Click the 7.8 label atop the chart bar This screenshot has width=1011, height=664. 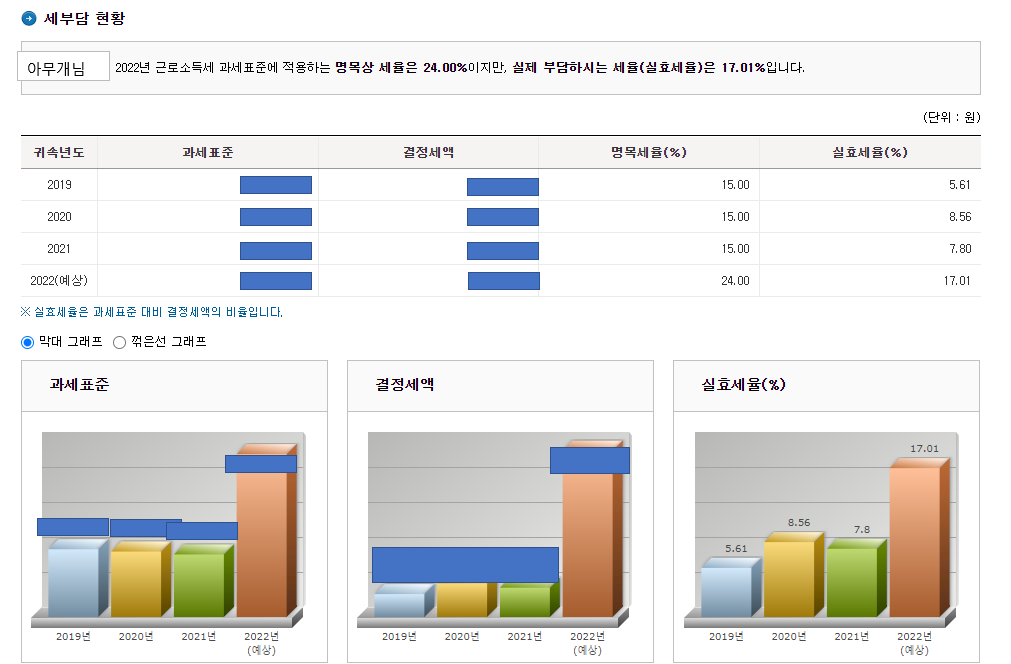[x=862, y=529]
